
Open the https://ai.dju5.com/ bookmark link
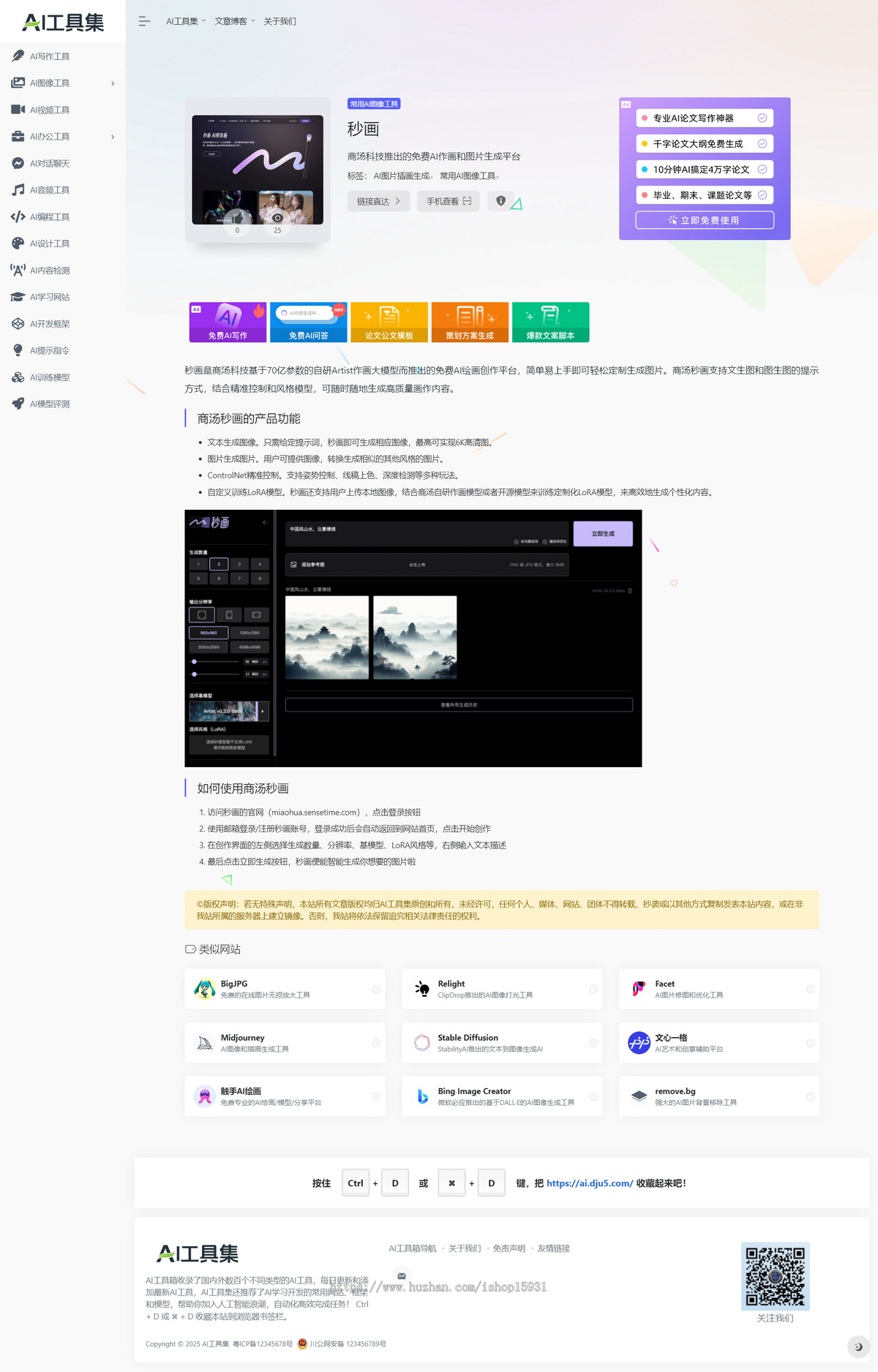(590, 1183)
